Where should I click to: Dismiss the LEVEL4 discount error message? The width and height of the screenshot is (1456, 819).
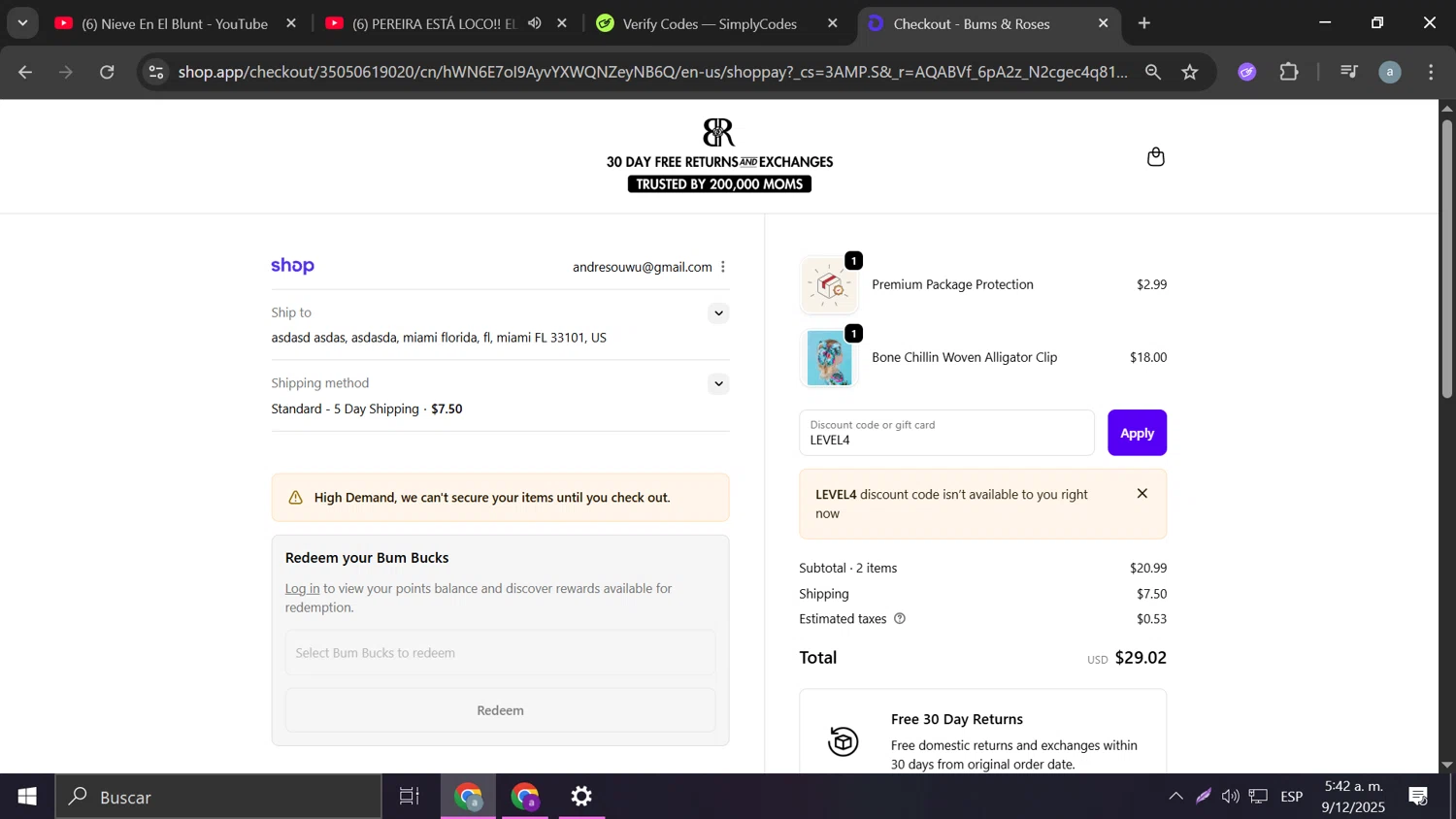(x=1142, y=494)
